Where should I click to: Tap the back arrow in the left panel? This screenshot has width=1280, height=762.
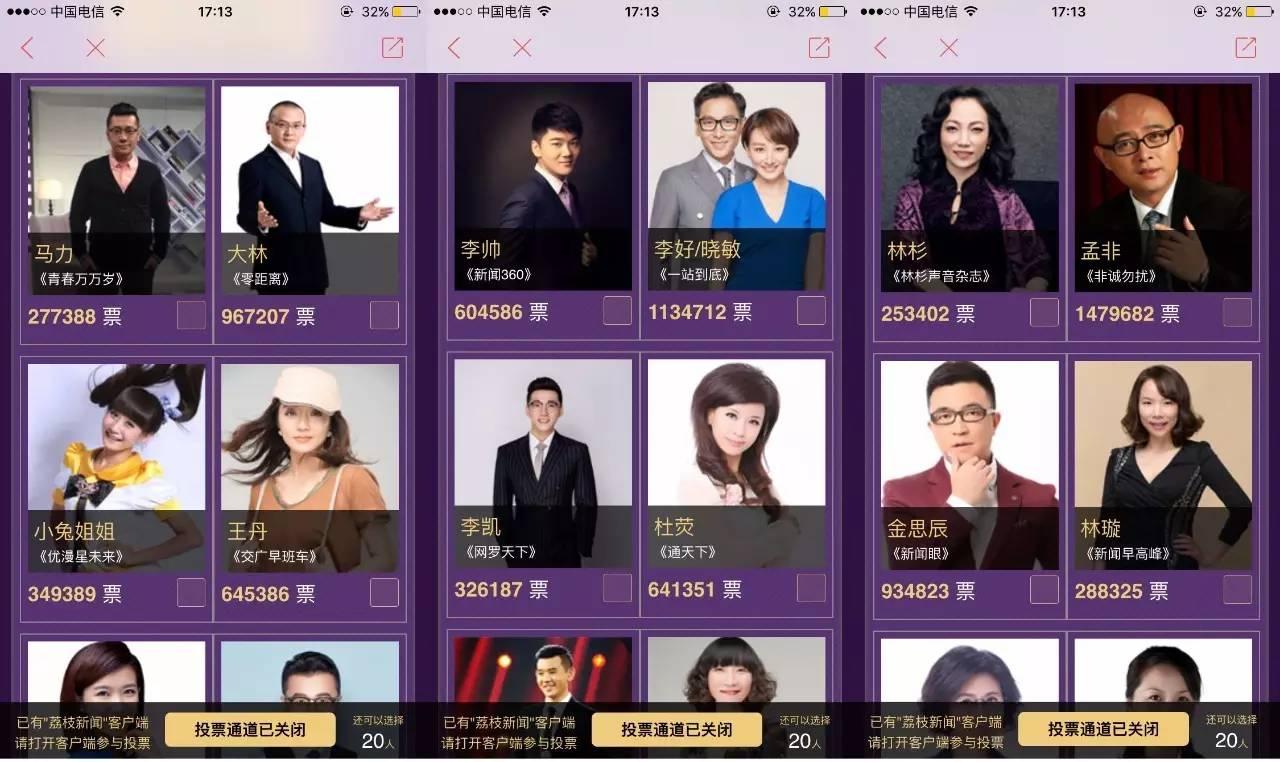point(27,47)
